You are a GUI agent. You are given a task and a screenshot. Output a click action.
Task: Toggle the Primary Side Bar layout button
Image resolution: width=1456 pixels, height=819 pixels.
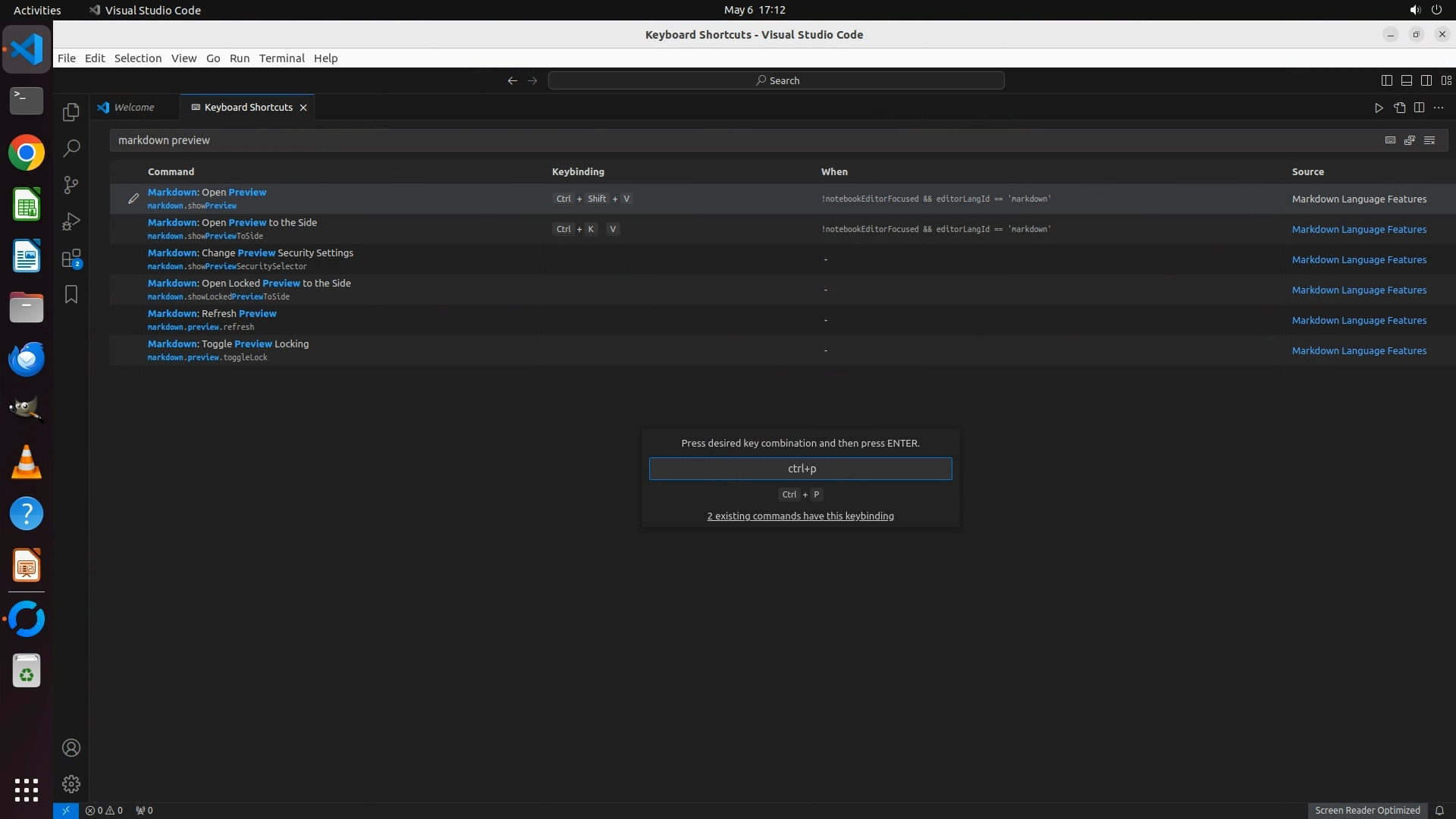pos(1387,80)
